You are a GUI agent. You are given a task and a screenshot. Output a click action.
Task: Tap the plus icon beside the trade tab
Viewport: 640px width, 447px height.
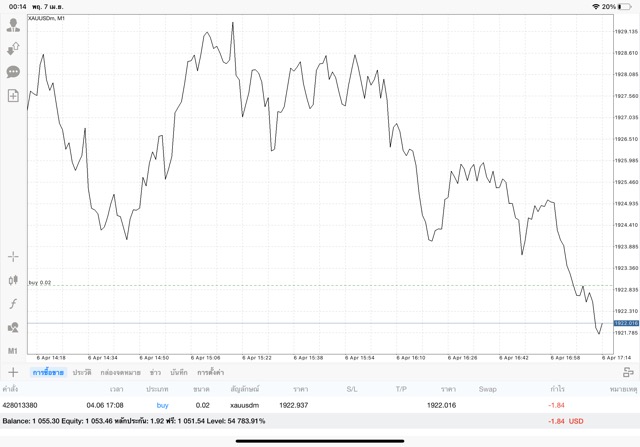(x=13, y=372)
